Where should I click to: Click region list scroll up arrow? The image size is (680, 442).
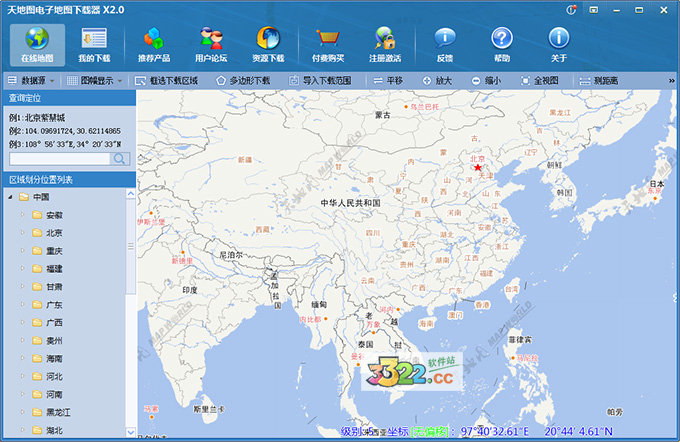(x=131, y=193)
